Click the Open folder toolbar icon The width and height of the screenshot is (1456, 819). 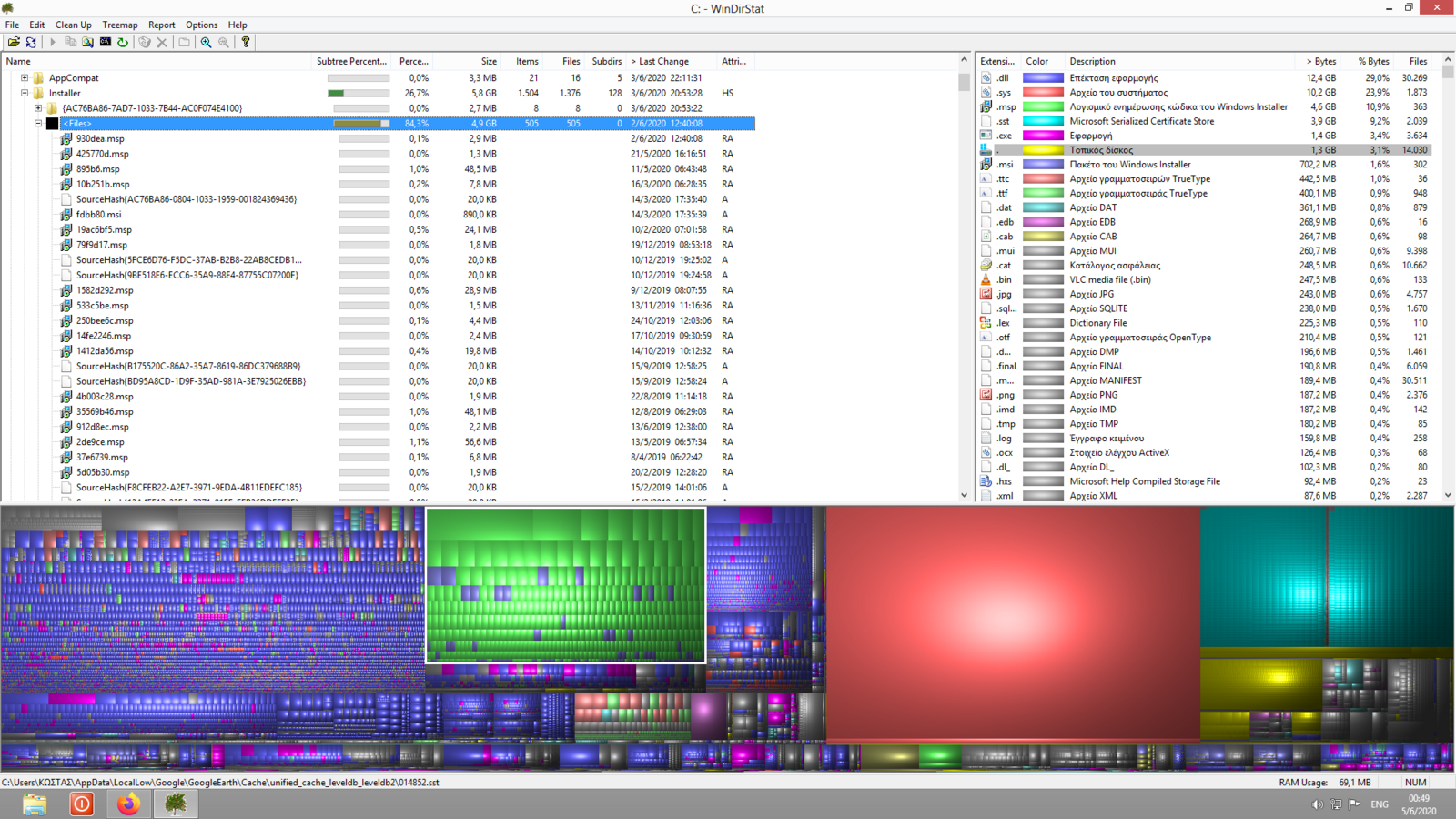pos(14,42)
